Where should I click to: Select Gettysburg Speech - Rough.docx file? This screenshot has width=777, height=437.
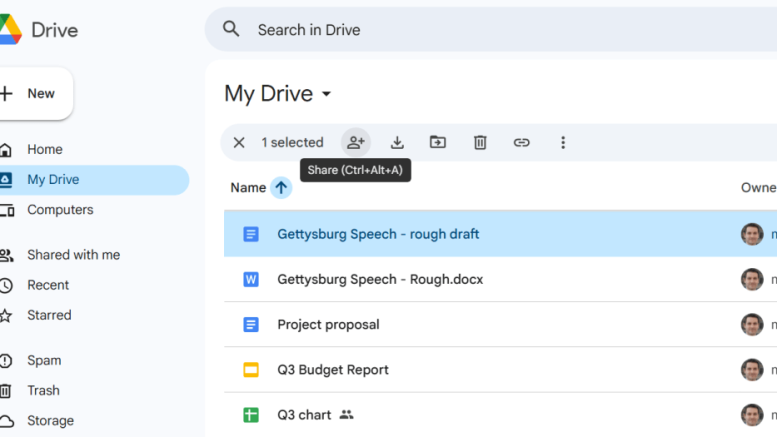pyautogui.click(x=380, y=279)
